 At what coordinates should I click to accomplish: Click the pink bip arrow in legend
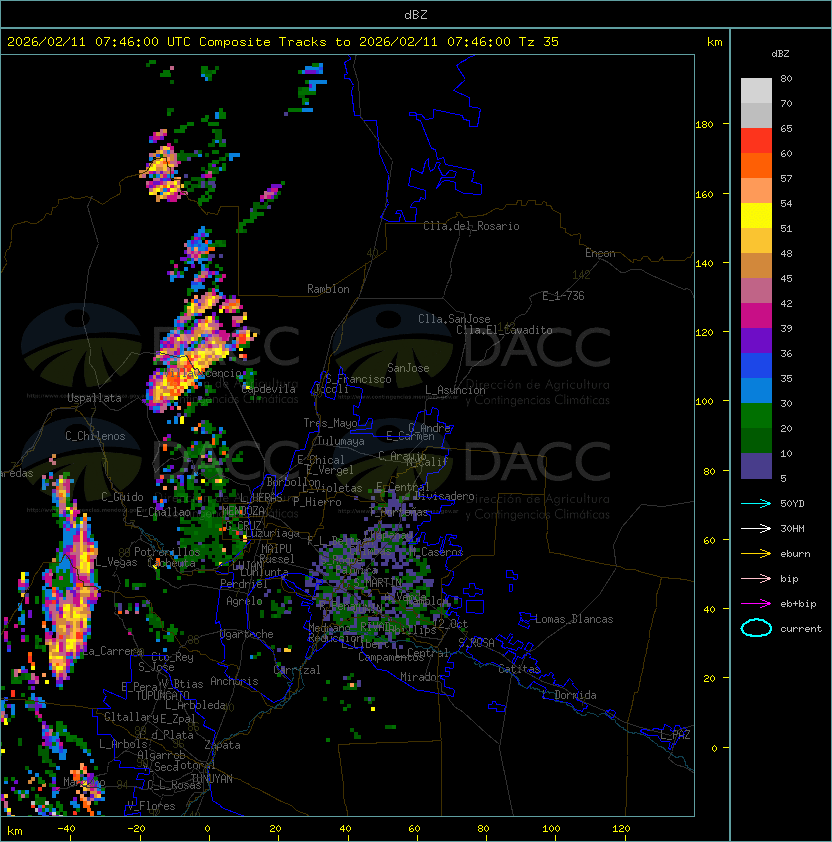pyautogui.click(x=756, y=579)
